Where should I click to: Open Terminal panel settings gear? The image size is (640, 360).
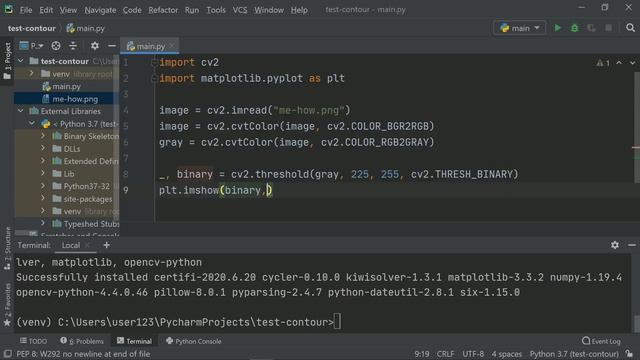(615, 245)
